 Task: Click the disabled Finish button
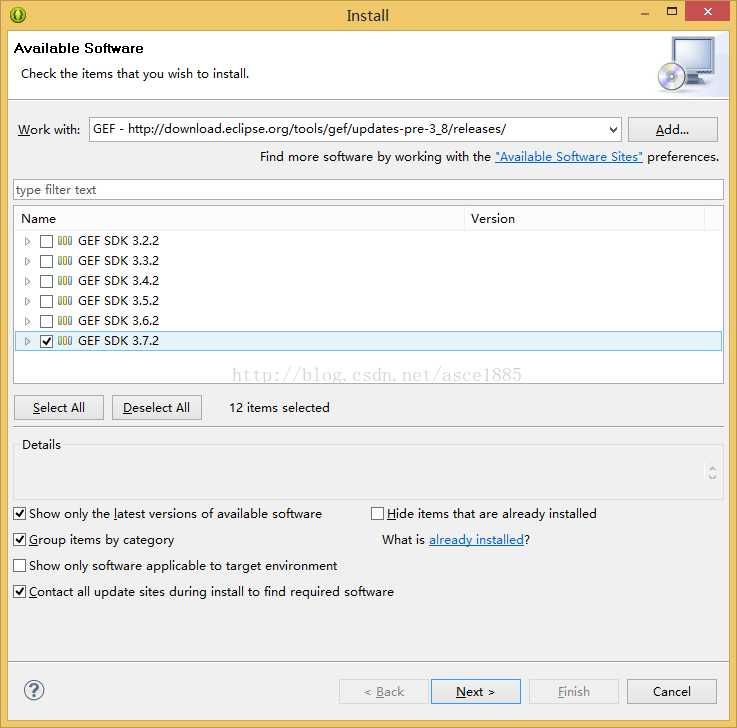(574, 691)
